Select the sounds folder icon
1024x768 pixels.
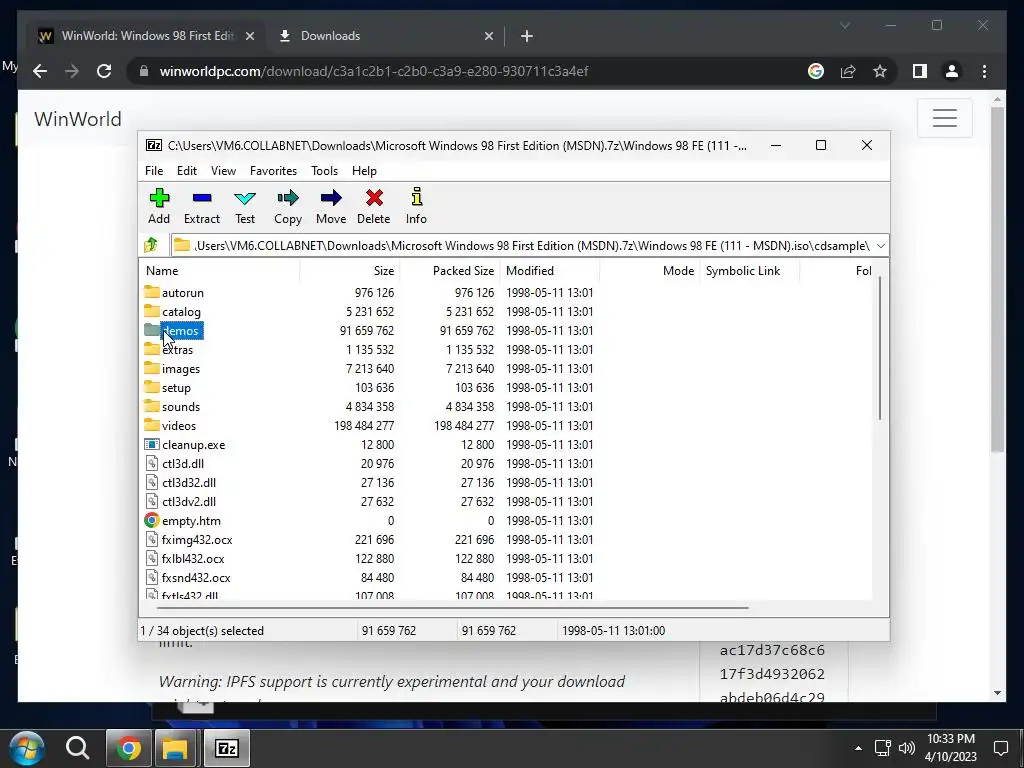click(152, 405)
